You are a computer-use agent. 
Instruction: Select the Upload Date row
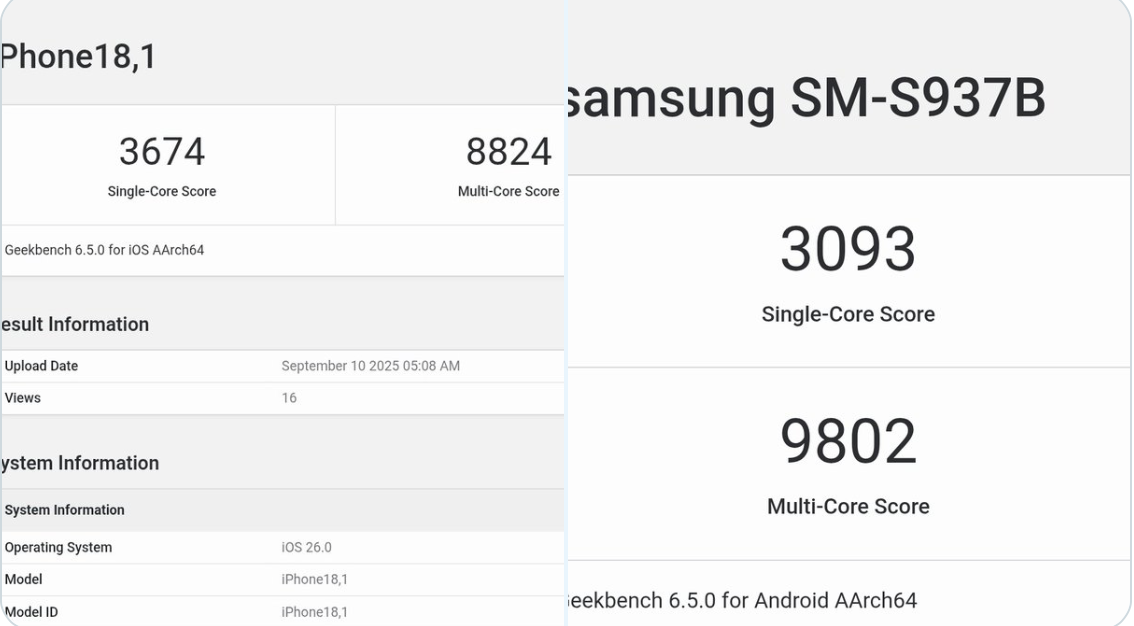pyautogui.click(x=39, y=366)
